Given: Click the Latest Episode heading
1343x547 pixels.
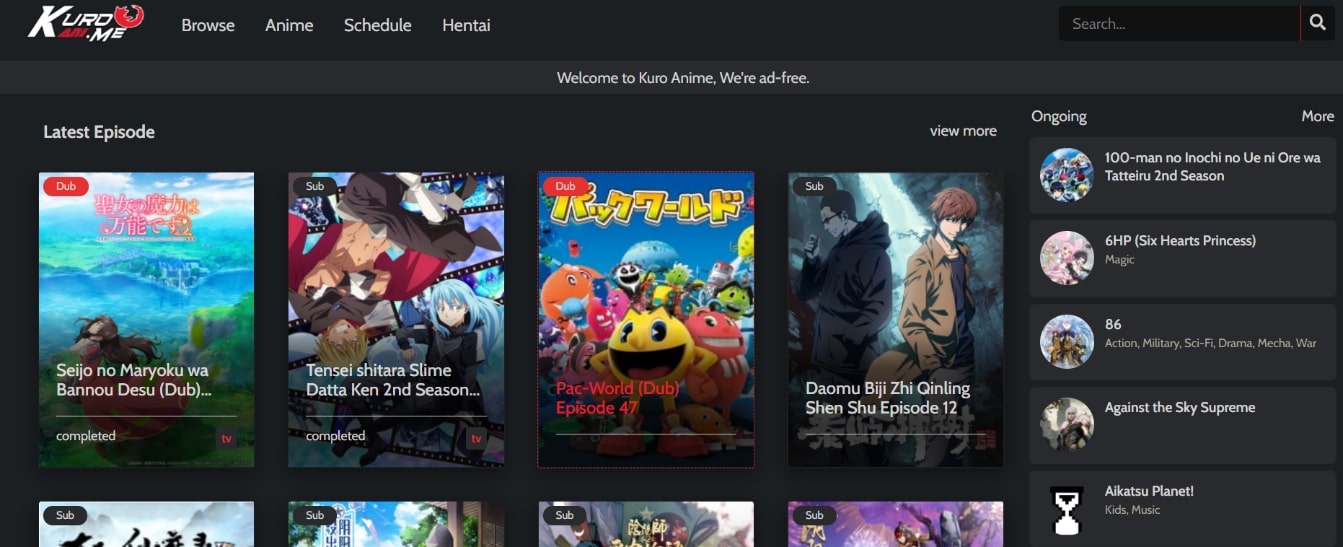Looking at the screenshot, I should point(99,132).
